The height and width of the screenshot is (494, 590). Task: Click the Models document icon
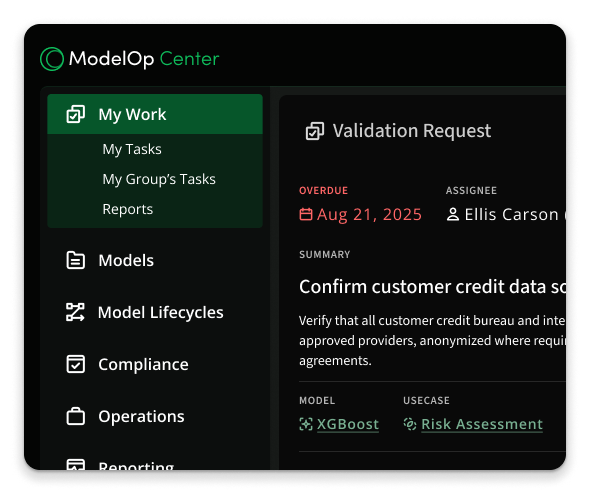pos(76,260)
